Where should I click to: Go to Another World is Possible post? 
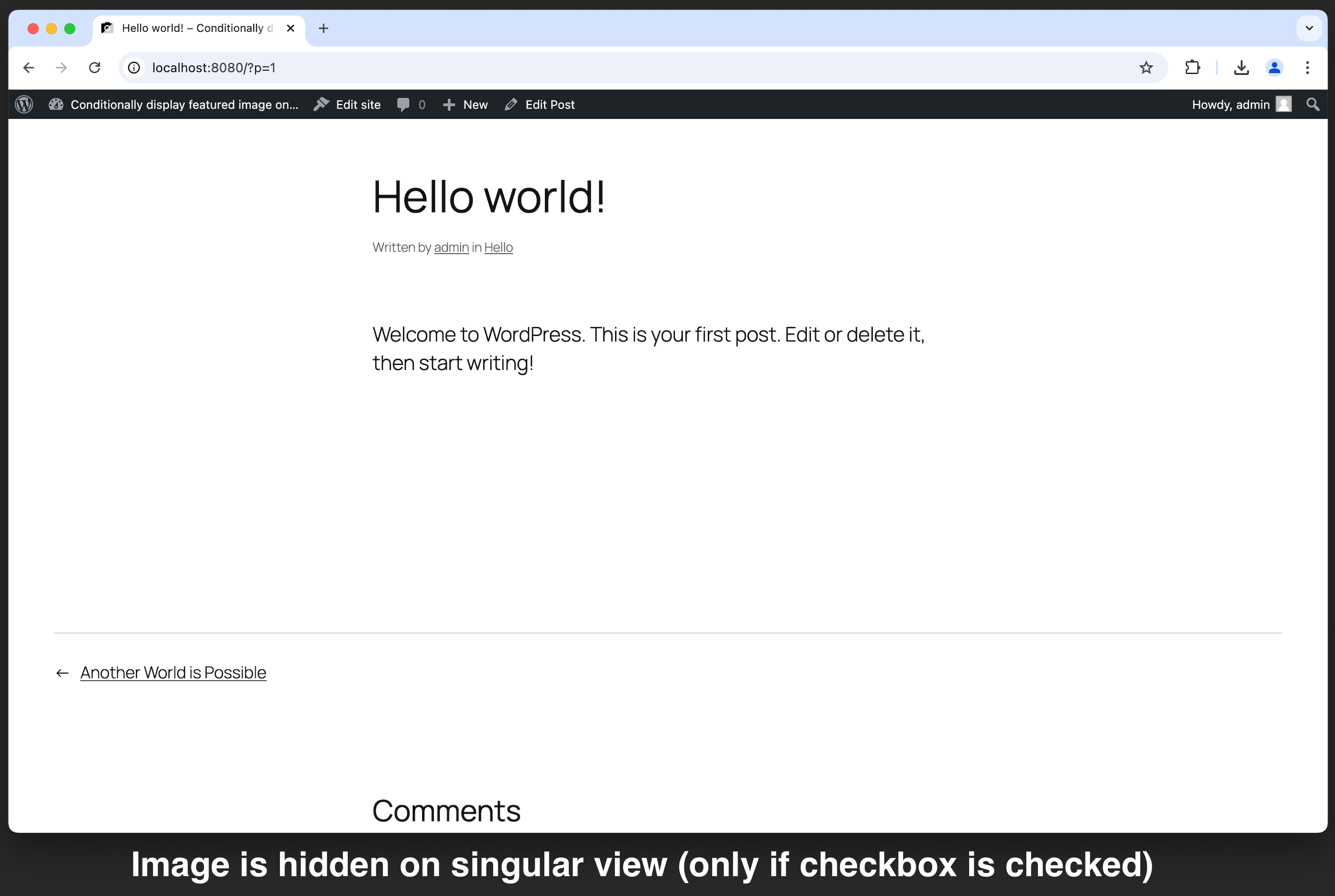click(x=173, y=673)
